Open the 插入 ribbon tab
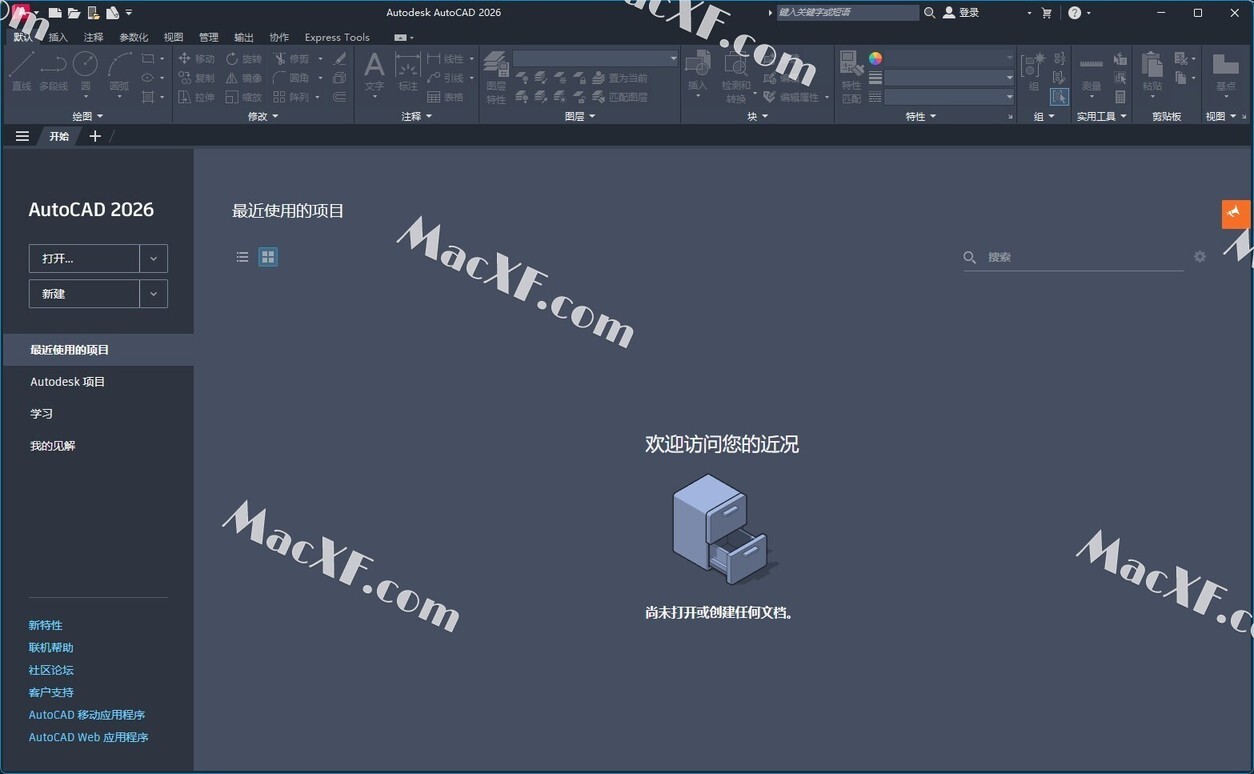This screenshot has height=774, width=1254. (59, 37)
